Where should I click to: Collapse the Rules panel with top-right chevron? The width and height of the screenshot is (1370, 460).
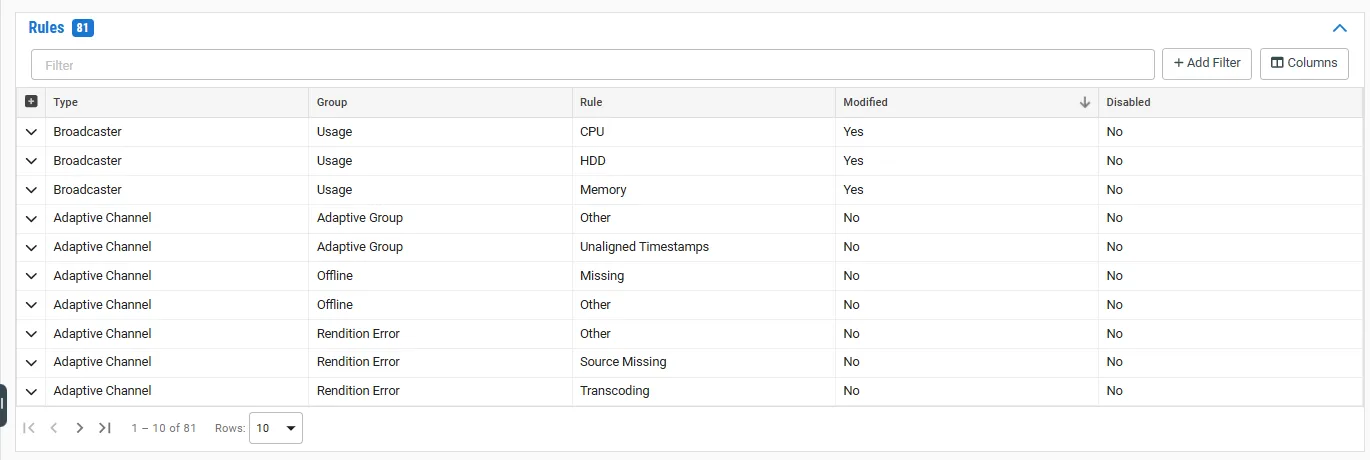tap(1340, 28)
